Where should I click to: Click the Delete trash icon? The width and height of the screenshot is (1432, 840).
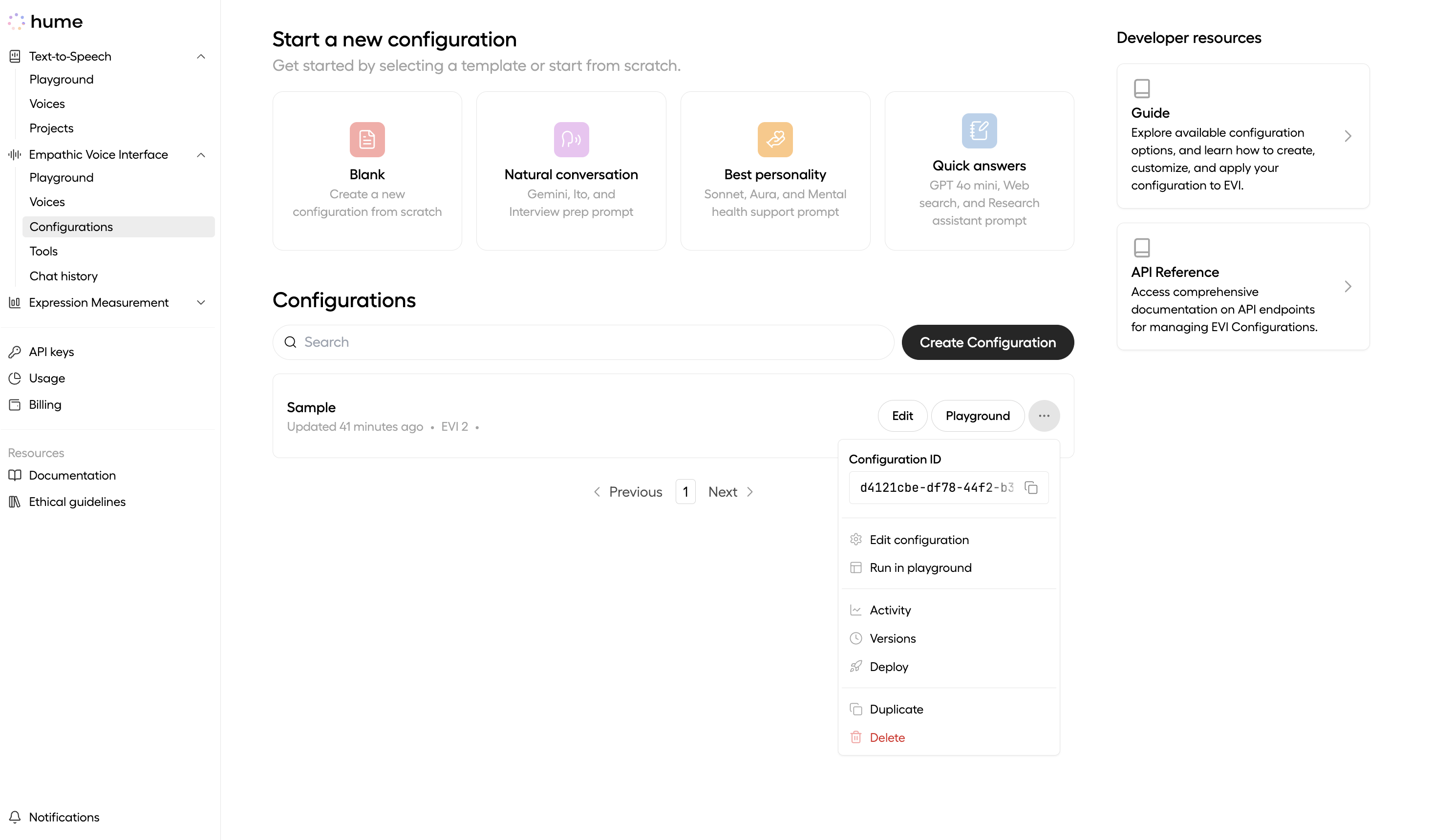[856, 738]
